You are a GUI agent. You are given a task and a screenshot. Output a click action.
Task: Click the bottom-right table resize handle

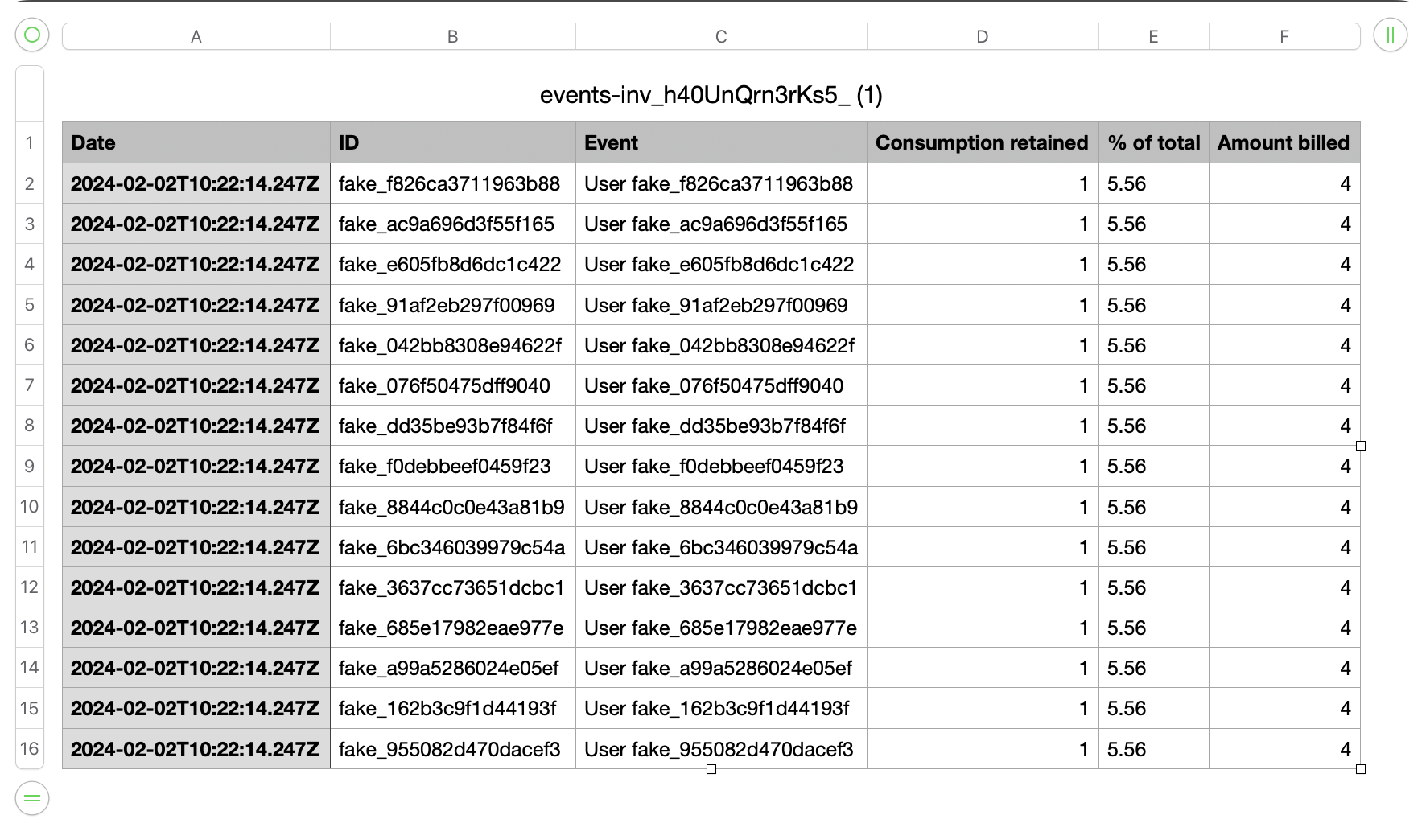(1361, 769)
